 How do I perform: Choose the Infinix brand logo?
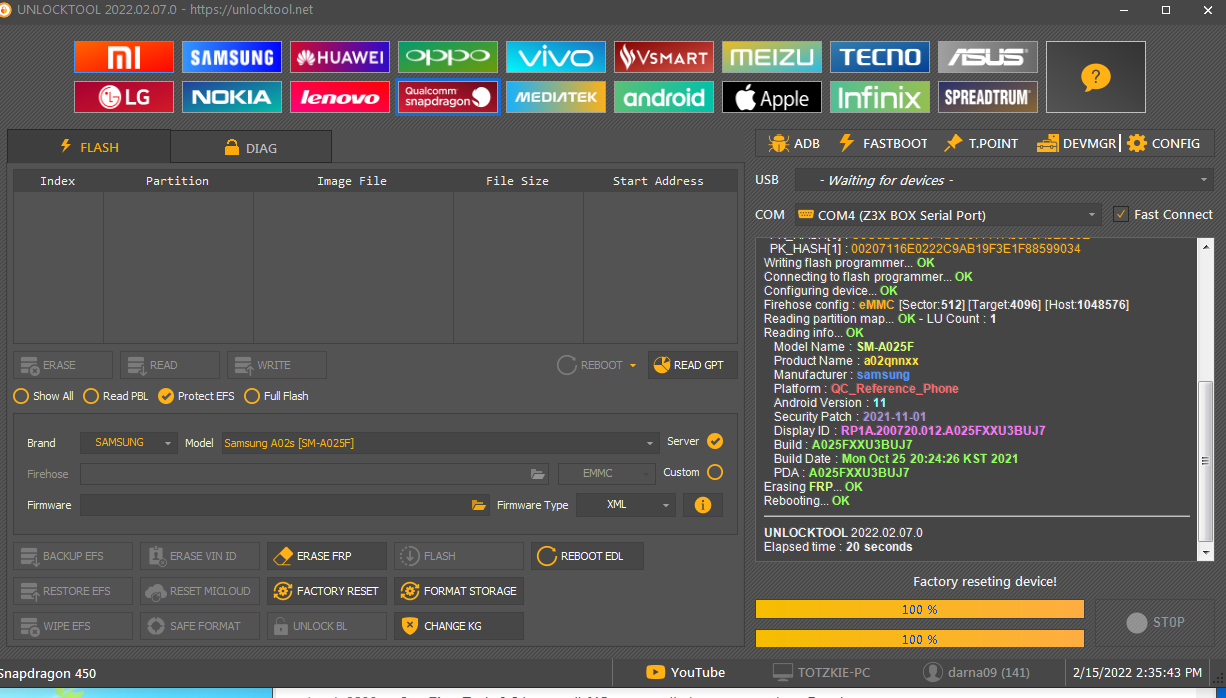[x=880, y=97]
